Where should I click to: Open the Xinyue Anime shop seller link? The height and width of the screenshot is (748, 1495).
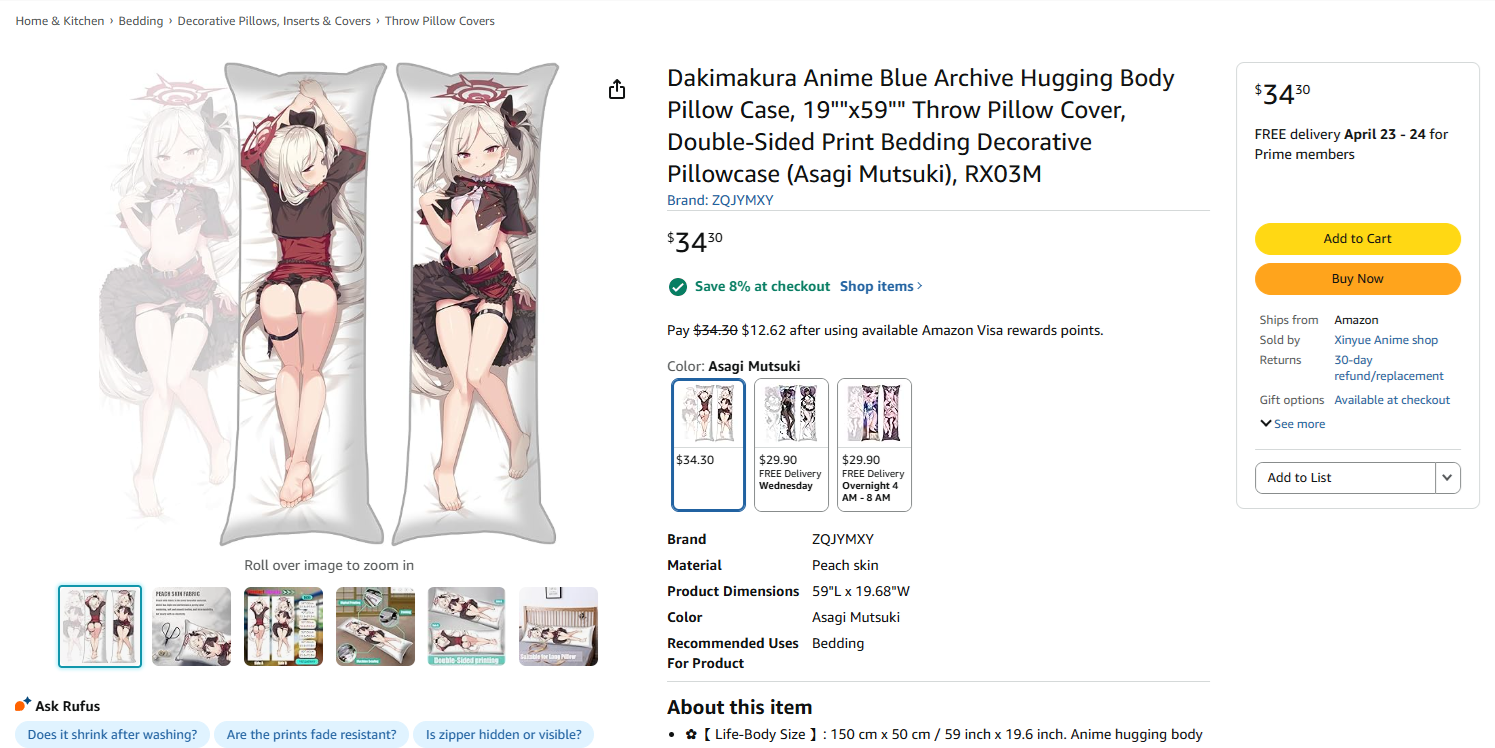(1386, 340)
